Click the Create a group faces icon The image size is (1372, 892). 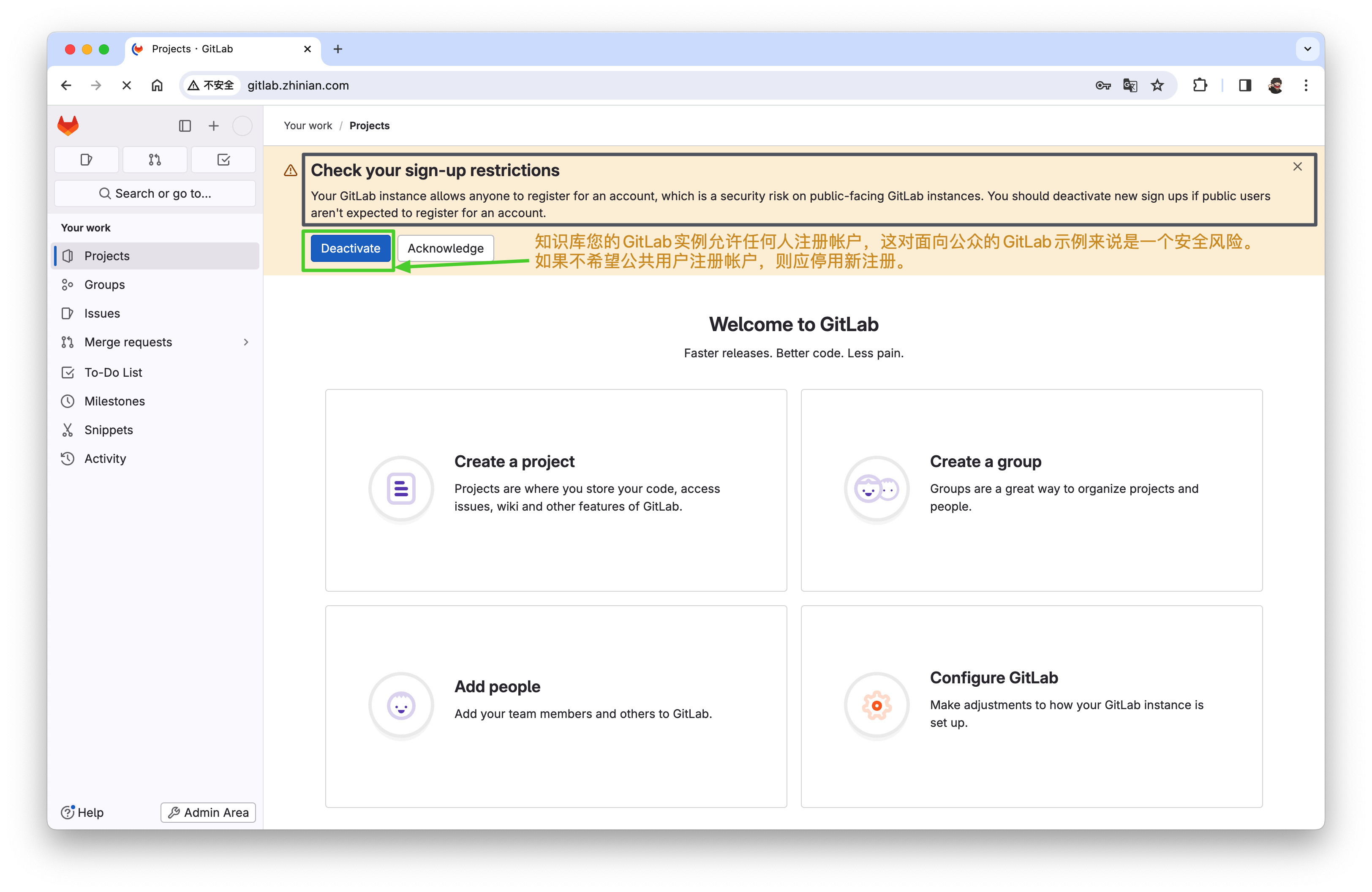876,489
